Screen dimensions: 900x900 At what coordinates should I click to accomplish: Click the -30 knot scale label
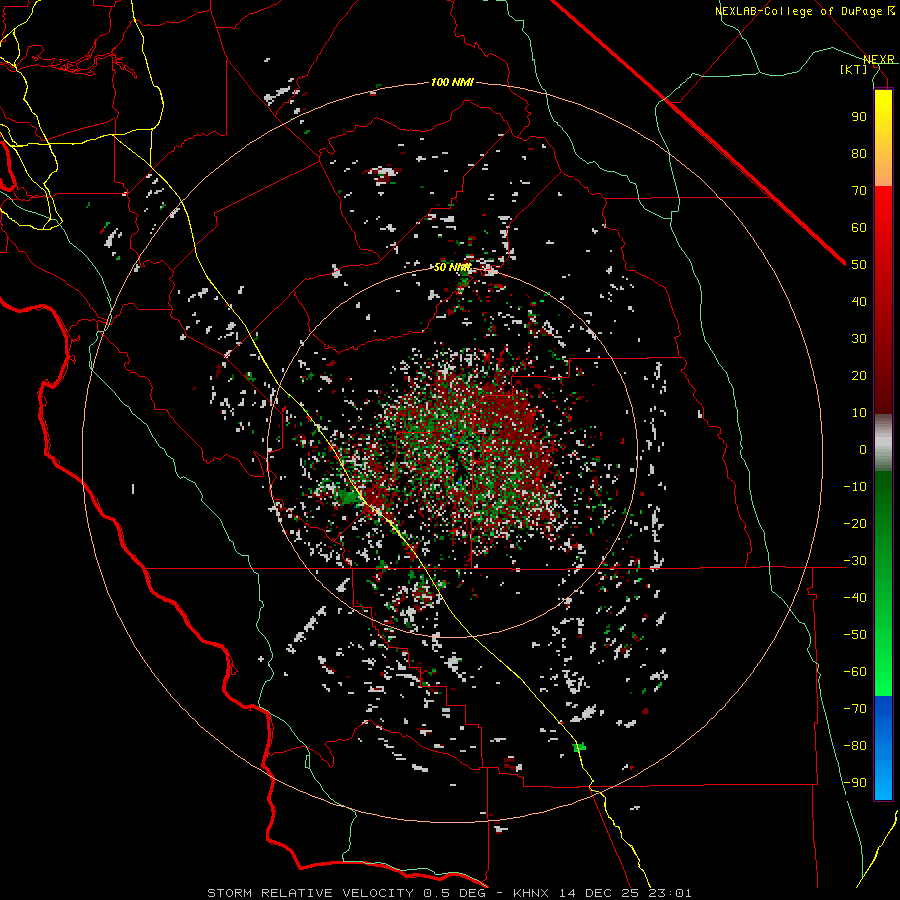click(x=855, y=561)
